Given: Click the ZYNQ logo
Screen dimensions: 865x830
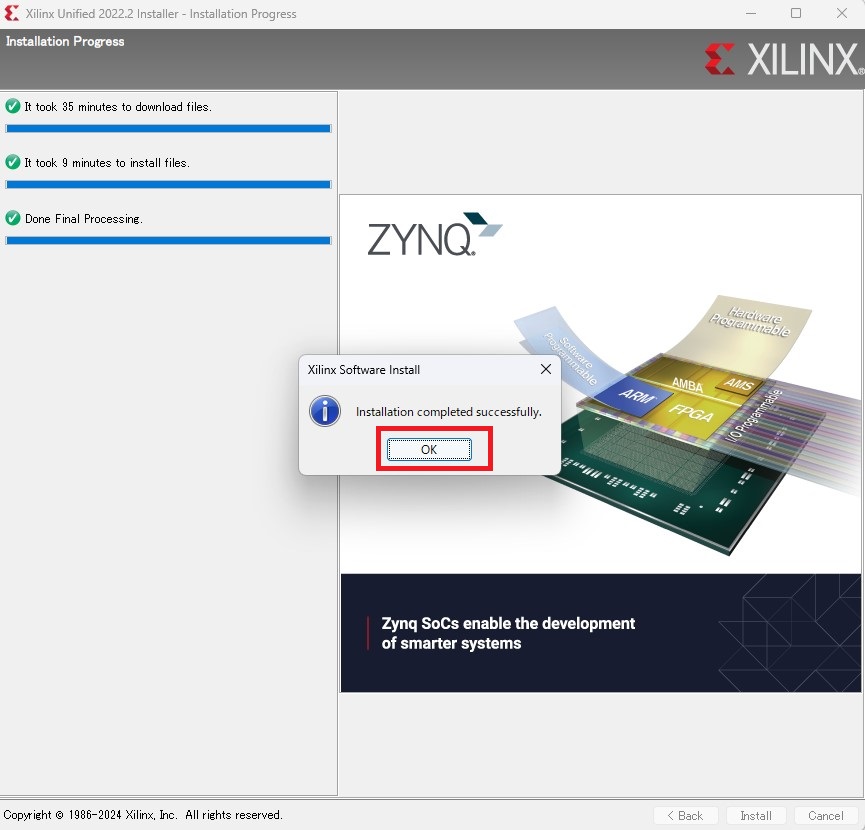Looking at the screenshot, I should 435,234.
